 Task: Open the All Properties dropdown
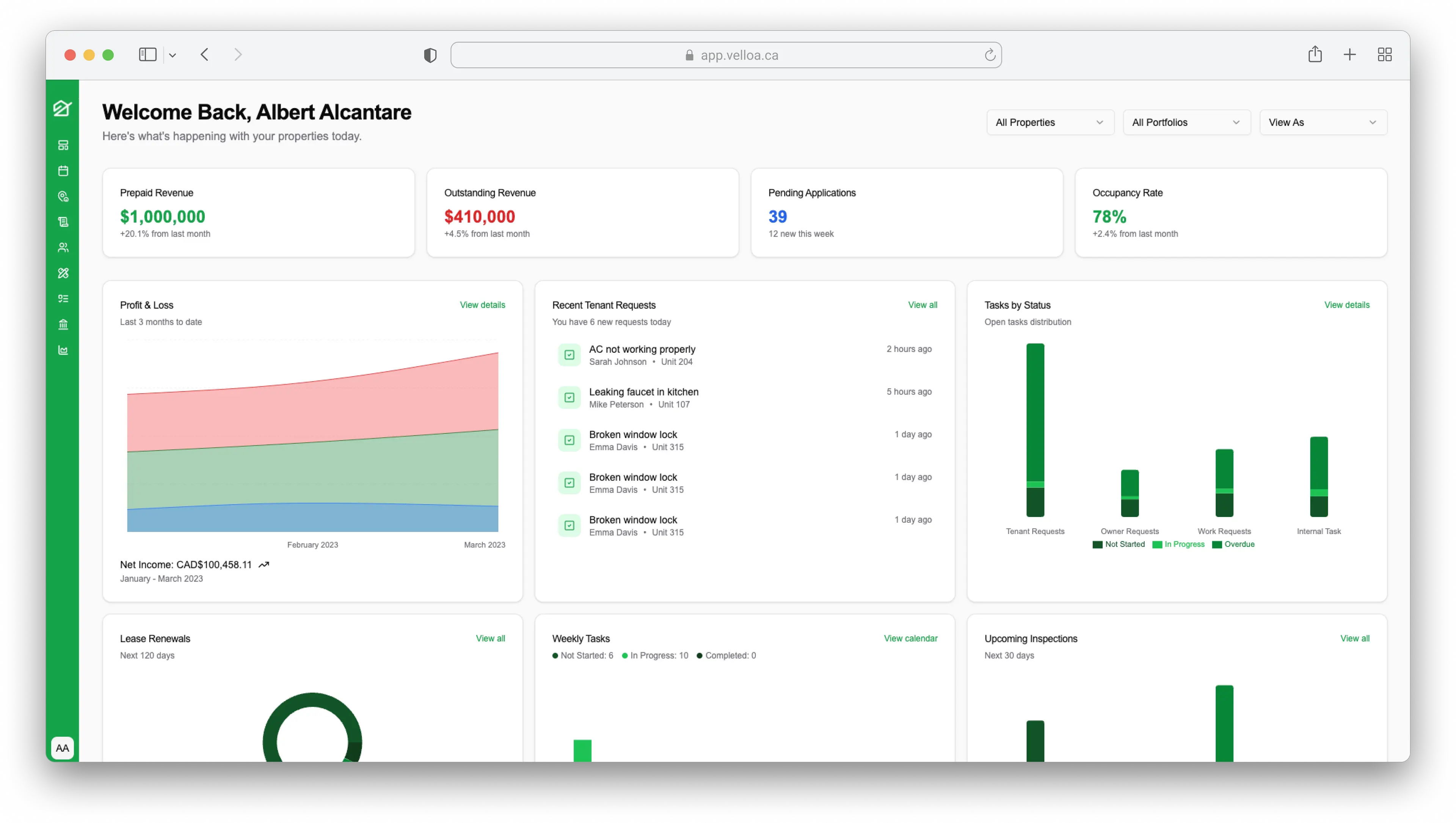click(x=1050, y=122)
